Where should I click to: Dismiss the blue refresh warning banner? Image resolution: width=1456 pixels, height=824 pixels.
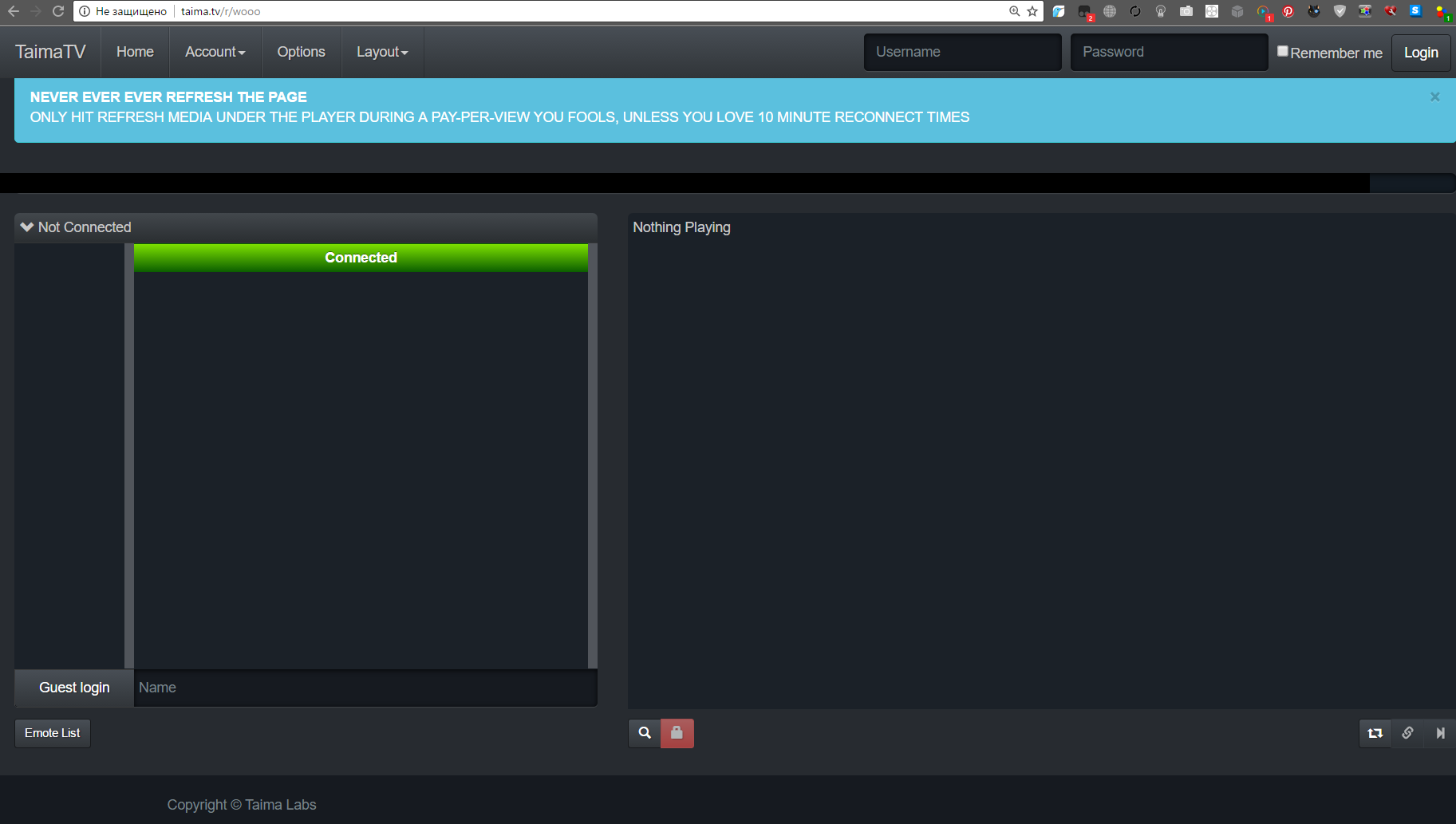pos(1434,97)
